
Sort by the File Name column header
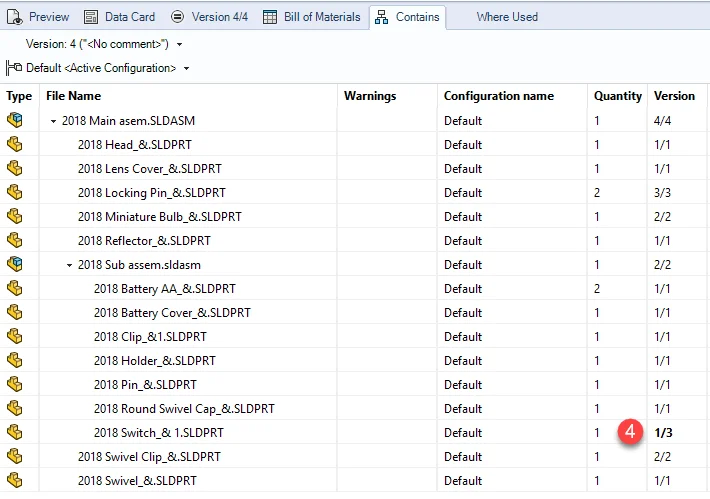tap(73, 96)
